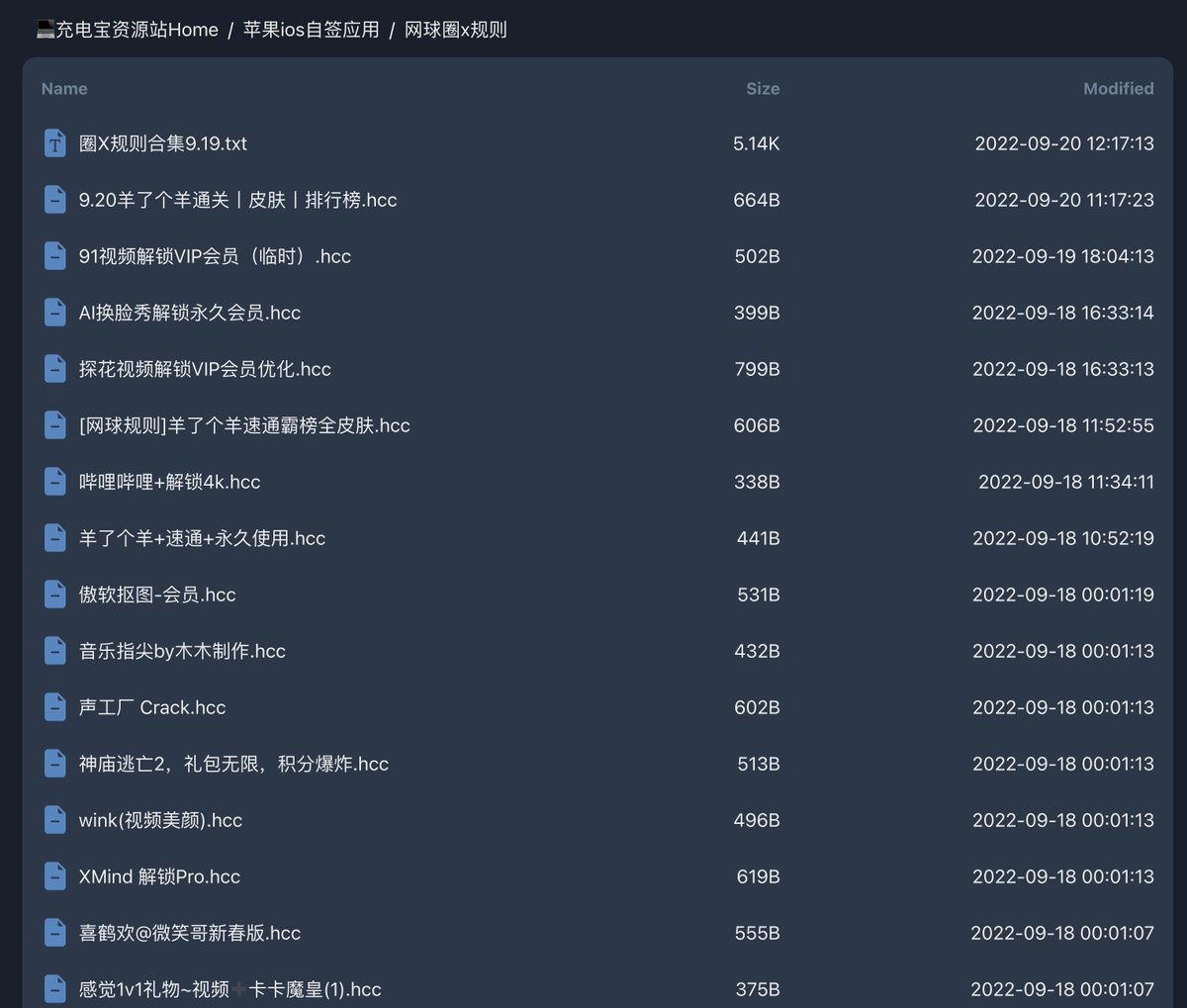Open 声工厂 Crack.hcc
Screen dimensions: 1187x1008
(x=152, y=707)
